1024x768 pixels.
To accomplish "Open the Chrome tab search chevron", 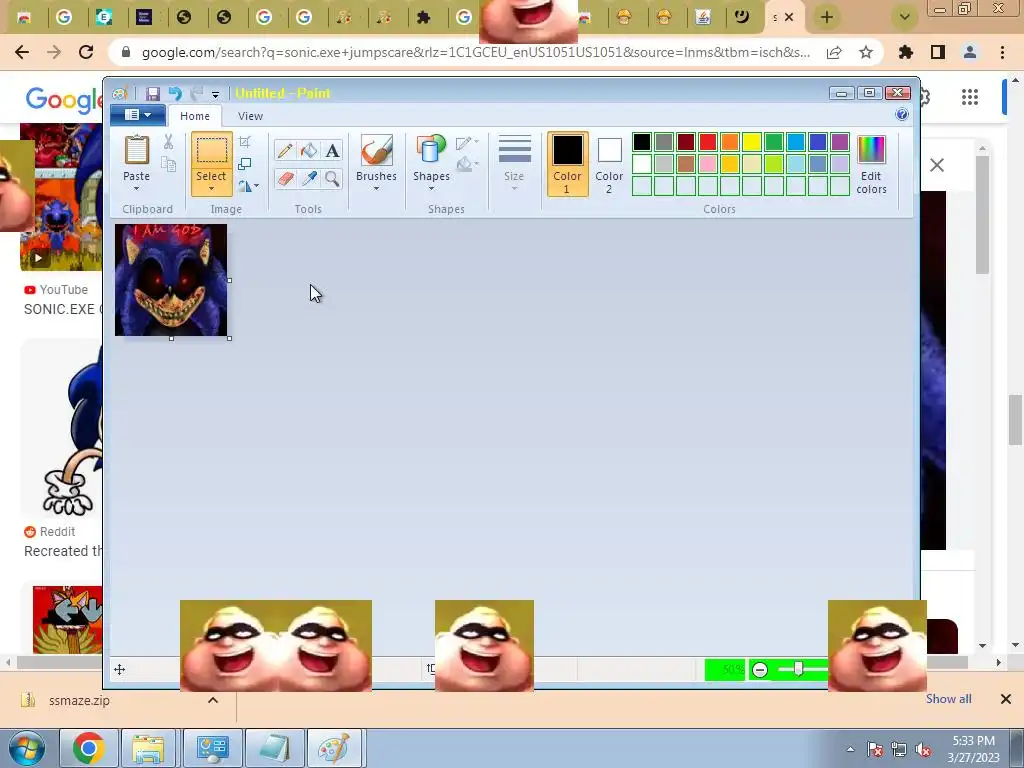I will click(x=904, y=18).
